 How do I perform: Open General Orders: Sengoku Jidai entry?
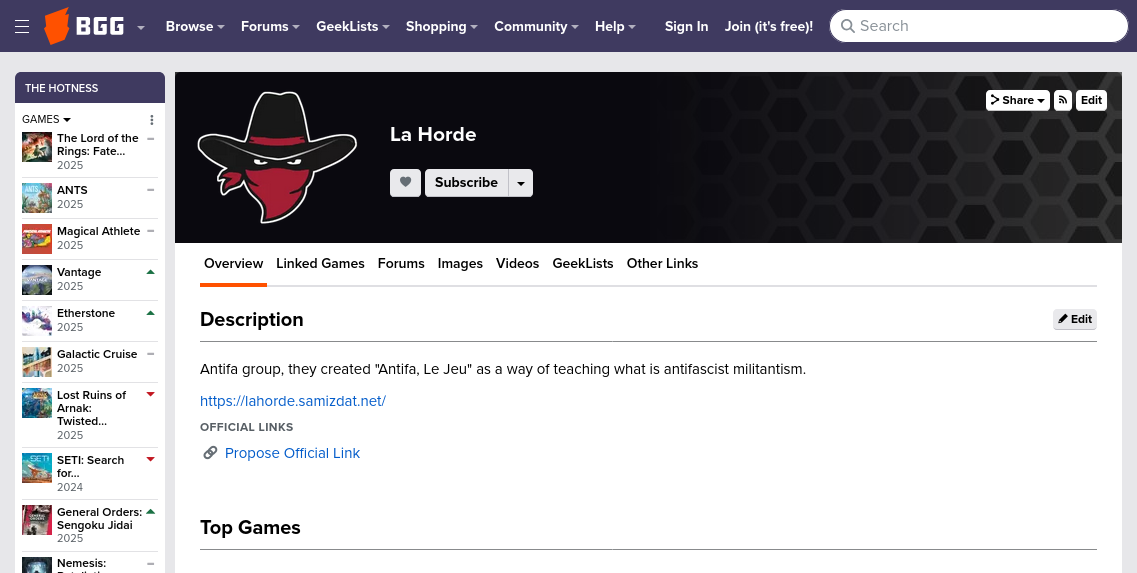pyautogui.click(x=99, y=519)
